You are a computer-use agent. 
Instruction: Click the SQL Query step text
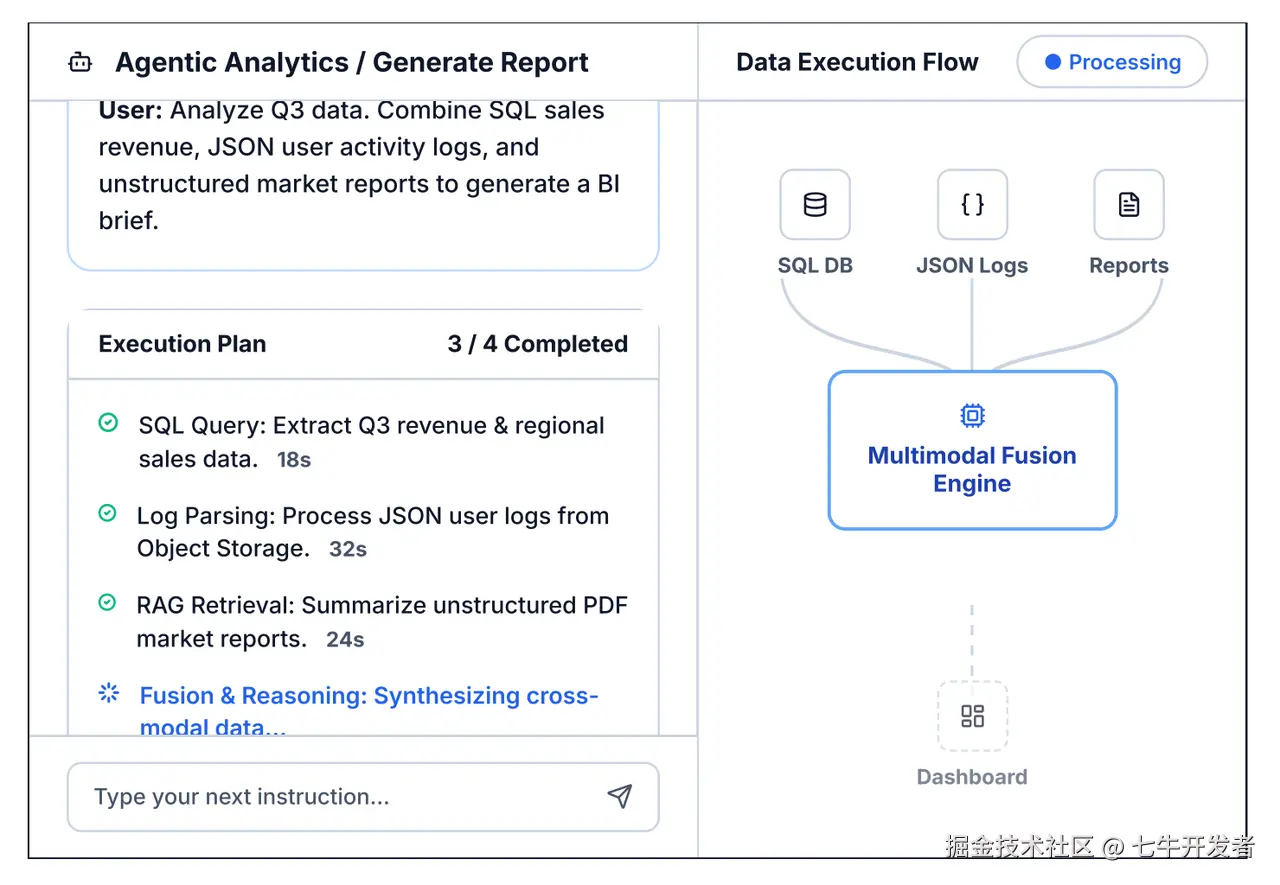point(371,441)
